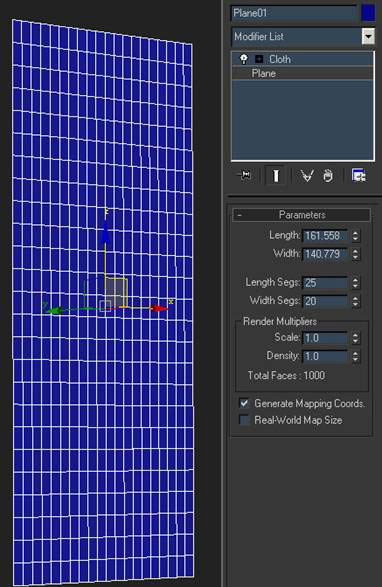This screenshot has height=587, width=382.
Task: Open Configure Modifier Sets icon
Action: tap(358, 175)
